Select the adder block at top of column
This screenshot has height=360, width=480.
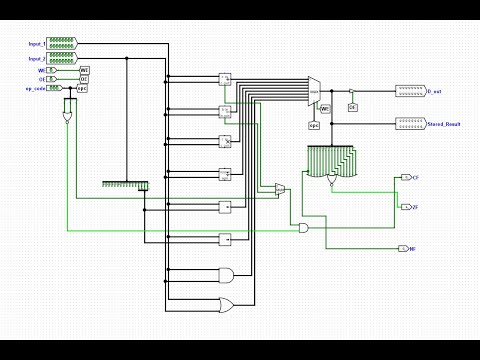pyautogui.click(x=225, y=79)
